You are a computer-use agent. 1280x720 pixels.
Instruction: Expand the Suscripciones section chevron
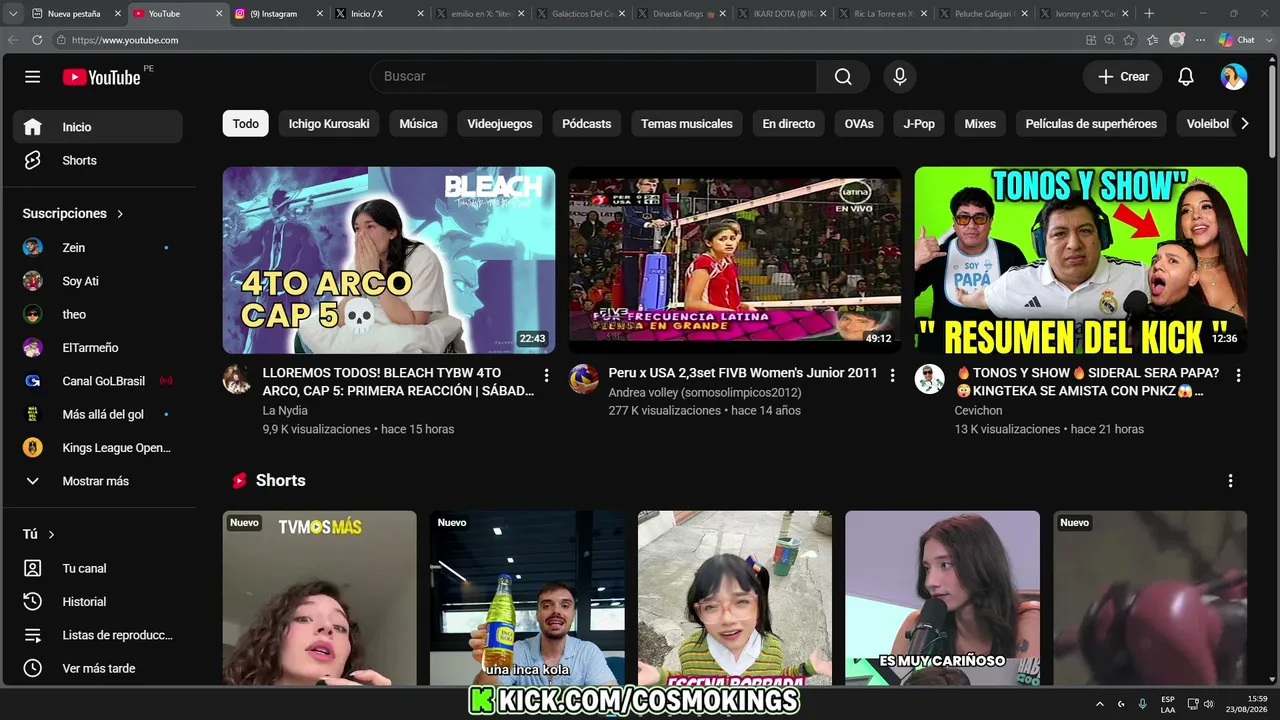120,214
